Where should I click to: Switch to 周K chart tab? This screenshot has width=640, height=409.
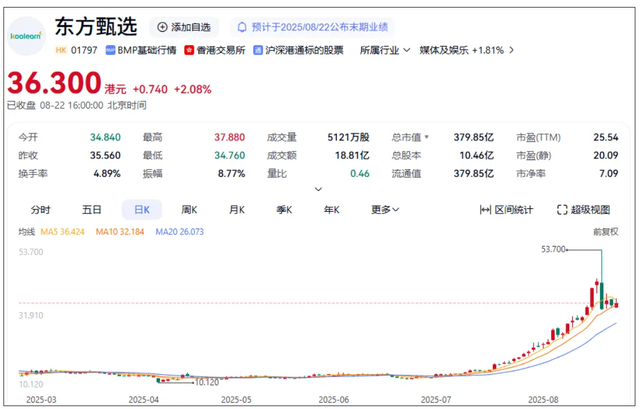(x=189, y=210)
